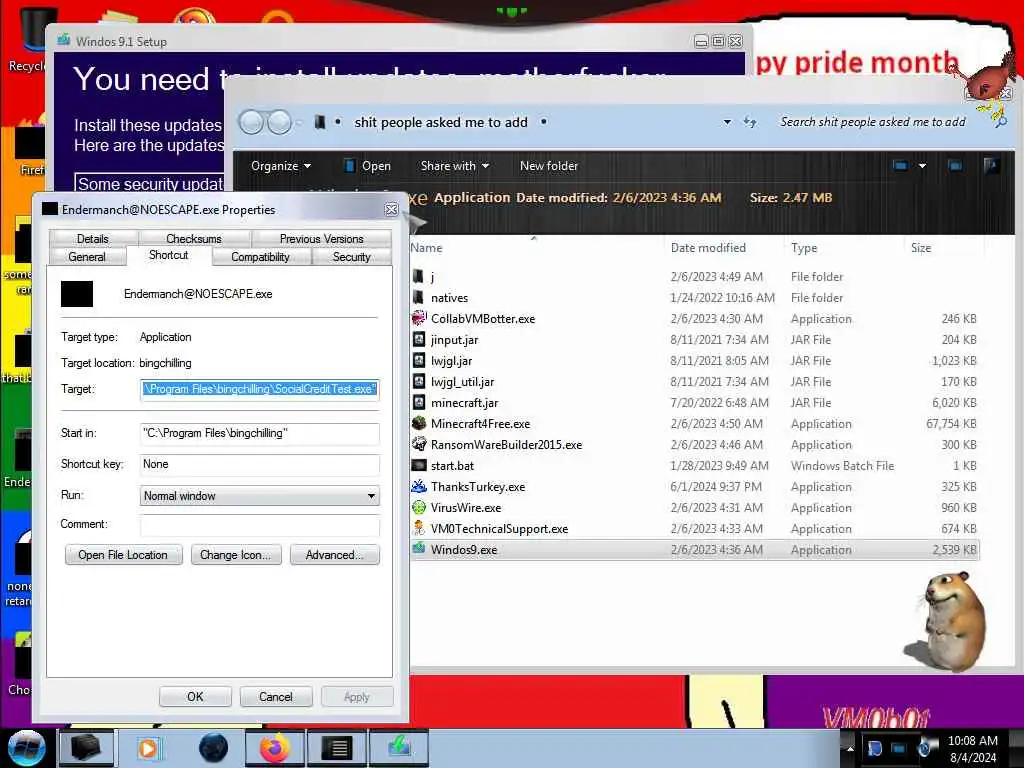Click OK in the Properties dialog
The width and height of the screenshot is (1024, 768).
pyautogui.click(x=195, y=697)
